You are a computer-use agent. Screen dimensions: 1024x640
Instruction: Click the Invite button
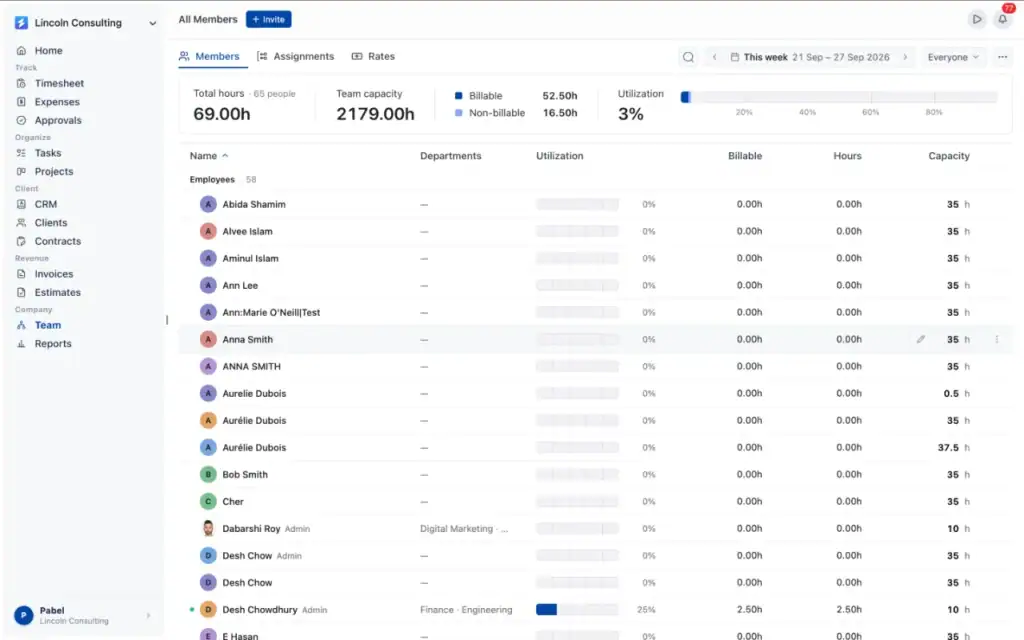268,20
